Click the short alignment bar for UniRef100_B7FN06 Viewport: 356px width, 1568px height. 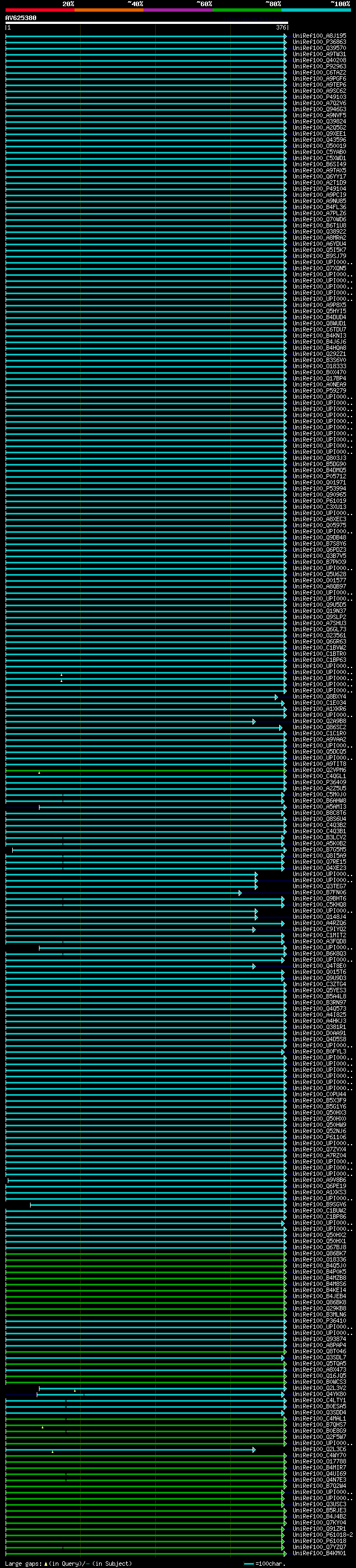[x=123, y=893]
